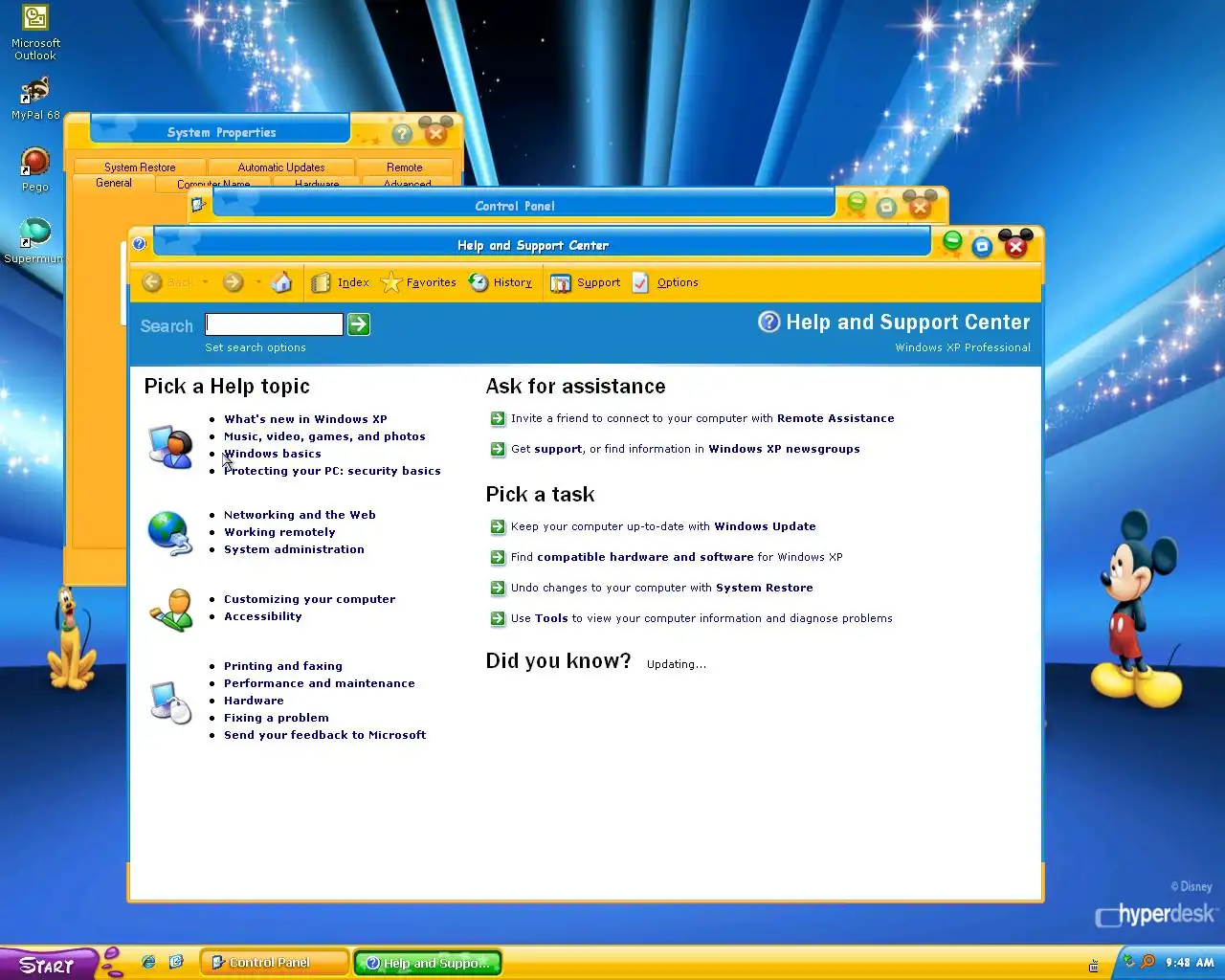Click the globe icon by Networking topics
The height and width of the screenshot is (980, 1225).
pyautogui.click(x=170, y=532)
